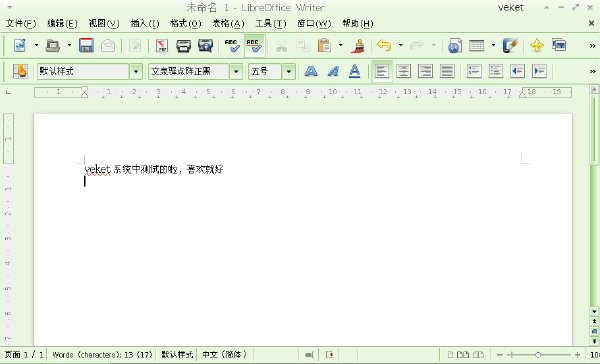Align the paragraph left
Viewport: 600px width, 364px height.
click(382, 71)
